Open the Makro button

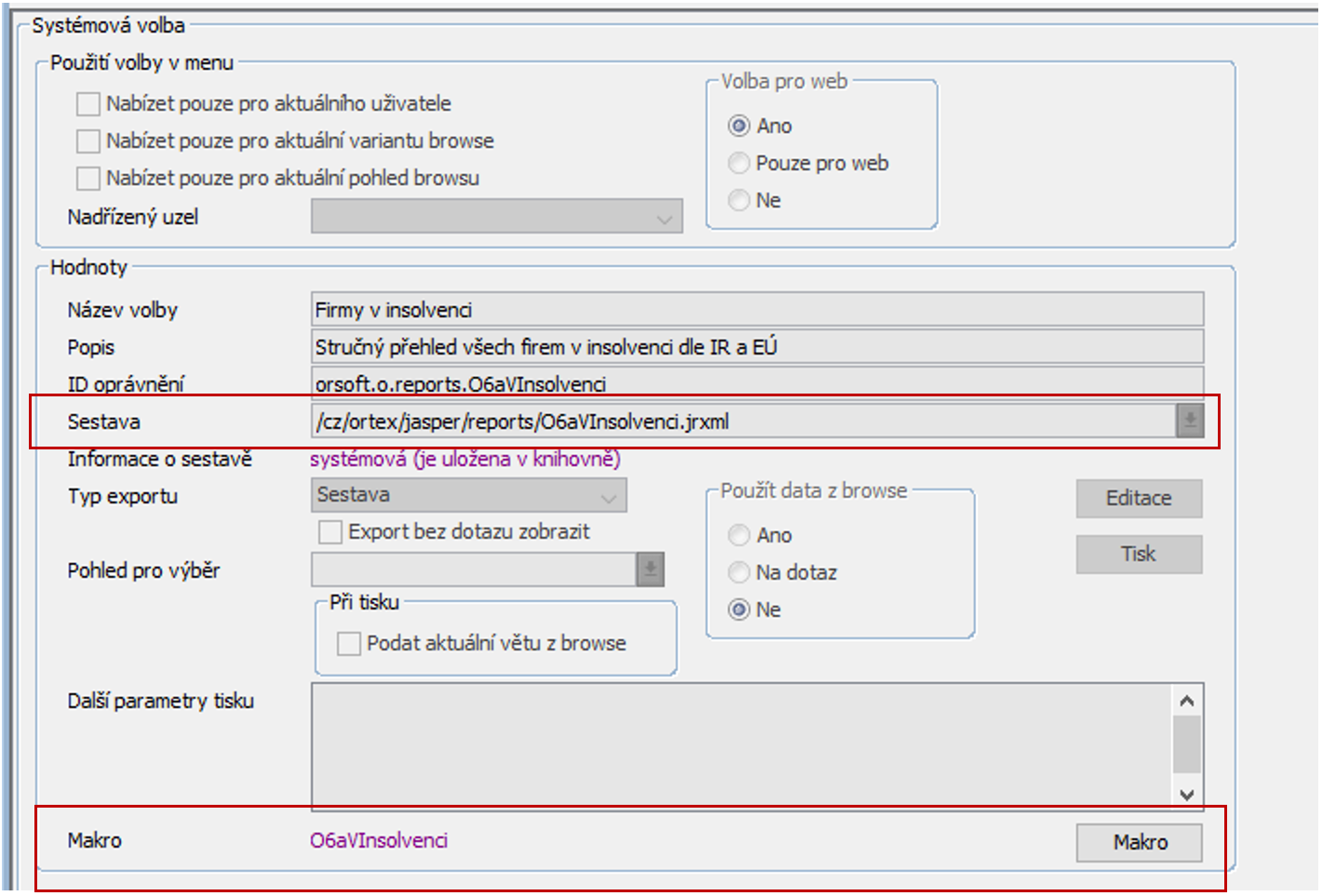click(x=1139, y=843)
